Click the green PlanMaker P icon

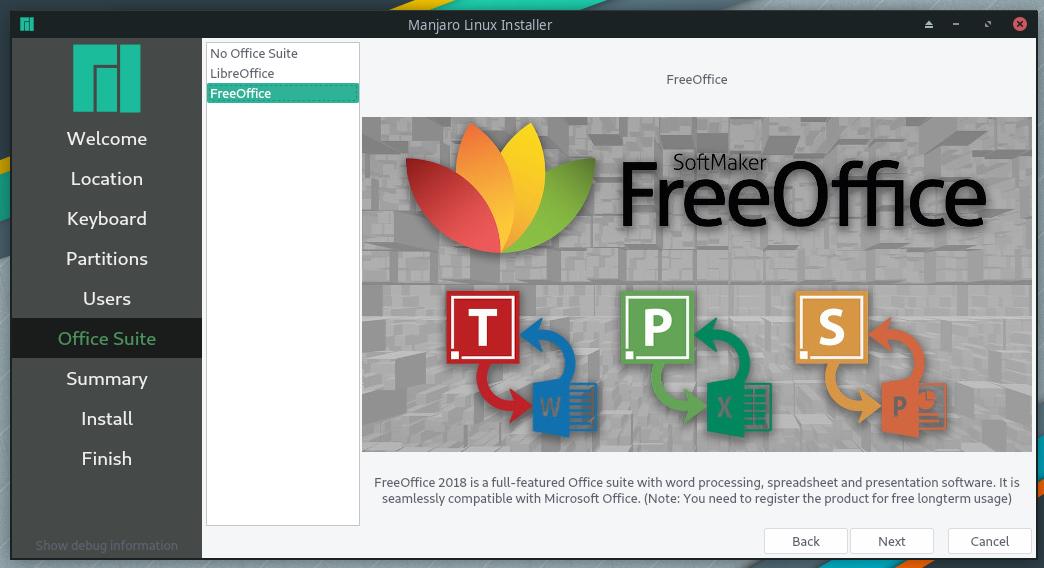(x=657, y=327)
